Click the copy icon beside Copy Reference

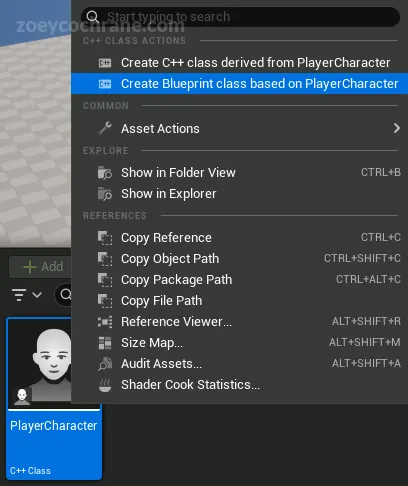(x=105, y=238)
